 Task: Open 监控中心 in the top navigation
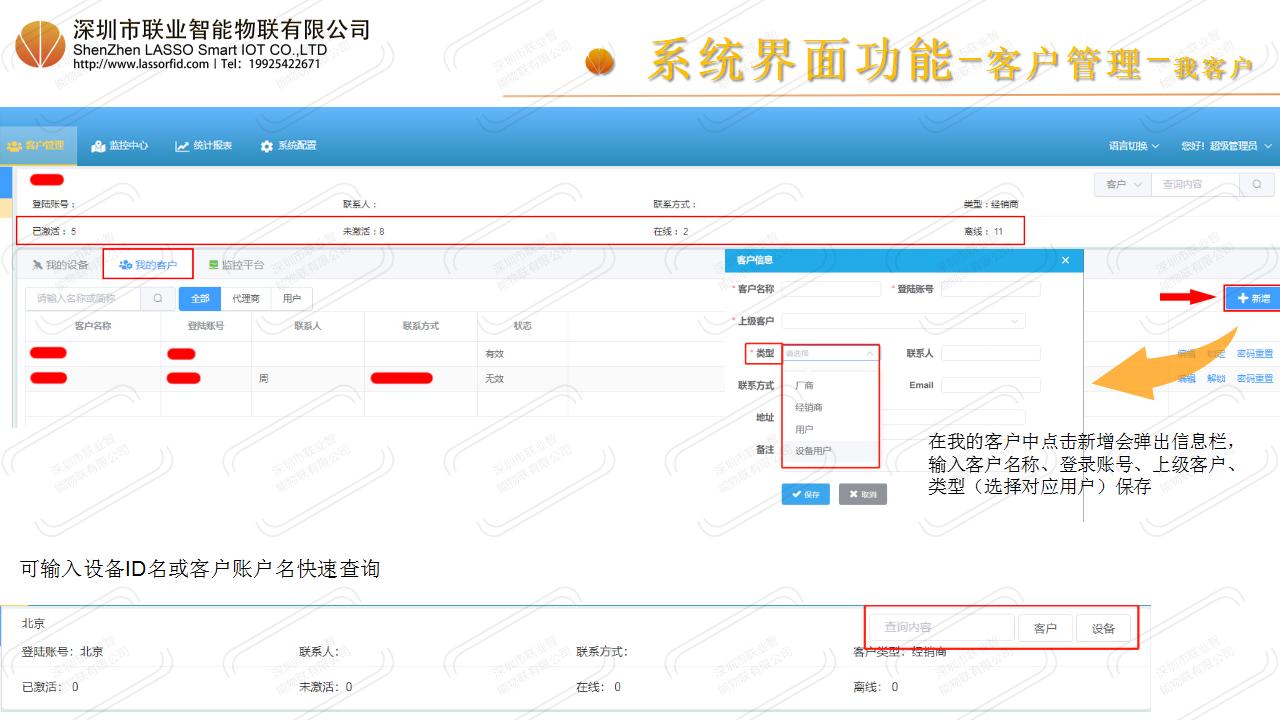click(120, 146)
